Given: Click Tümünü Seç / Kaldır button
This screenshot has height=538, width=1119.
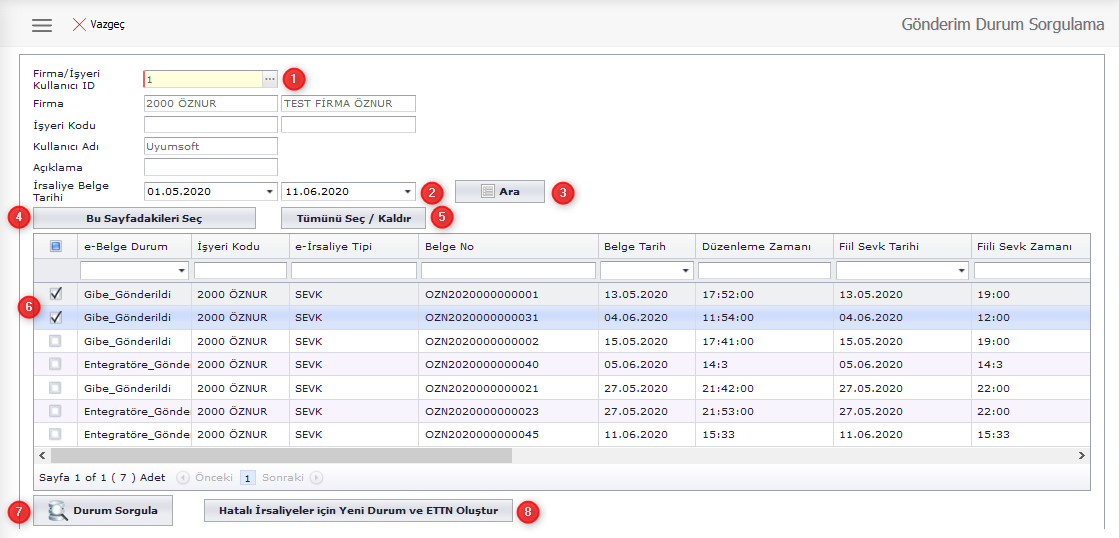Looking at the screenshot, I should pyautogui.click(x=346, y=218).
